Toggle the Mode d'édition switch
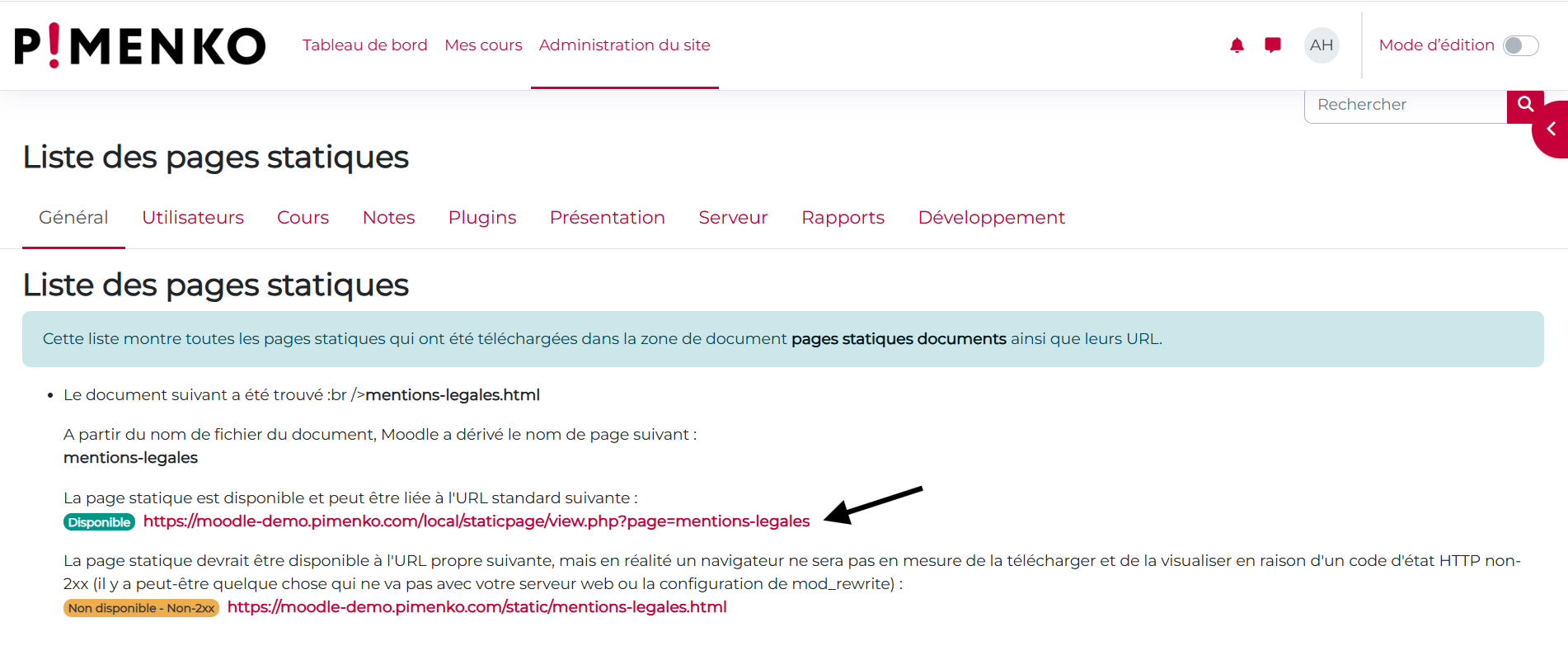The height and width of the screenshot is (646, 1568). click(1520, 45)
